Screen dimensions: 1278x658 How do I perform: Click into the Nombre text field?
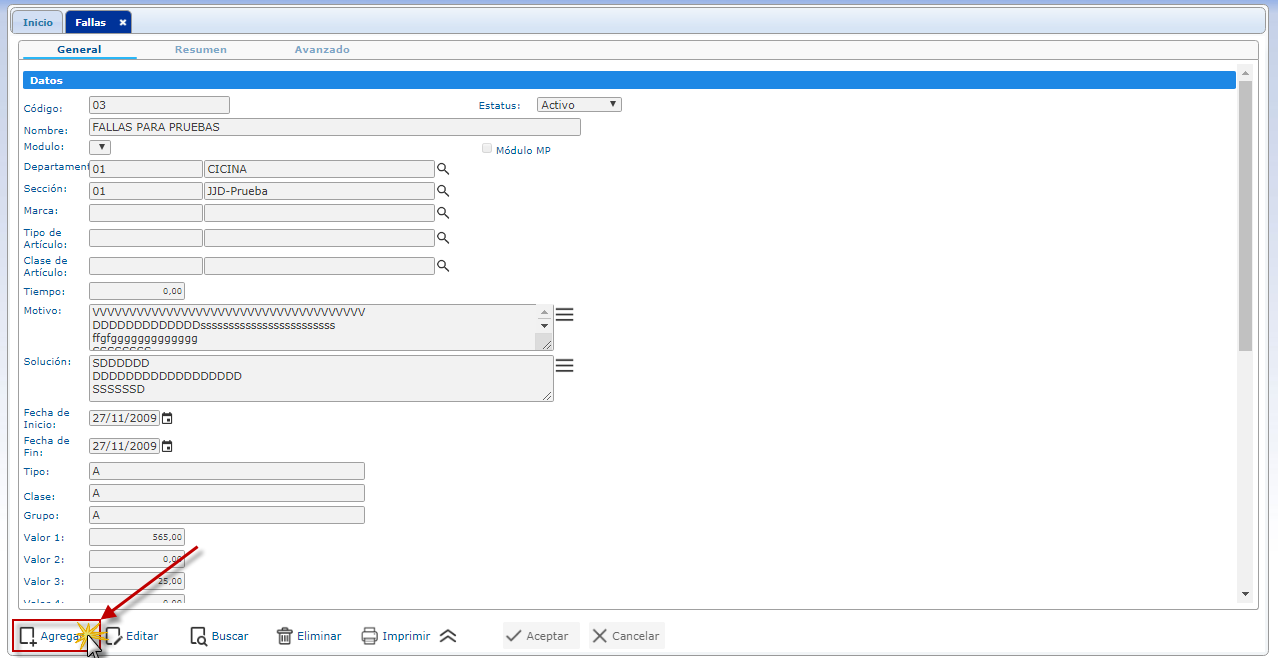coord(334,127)
